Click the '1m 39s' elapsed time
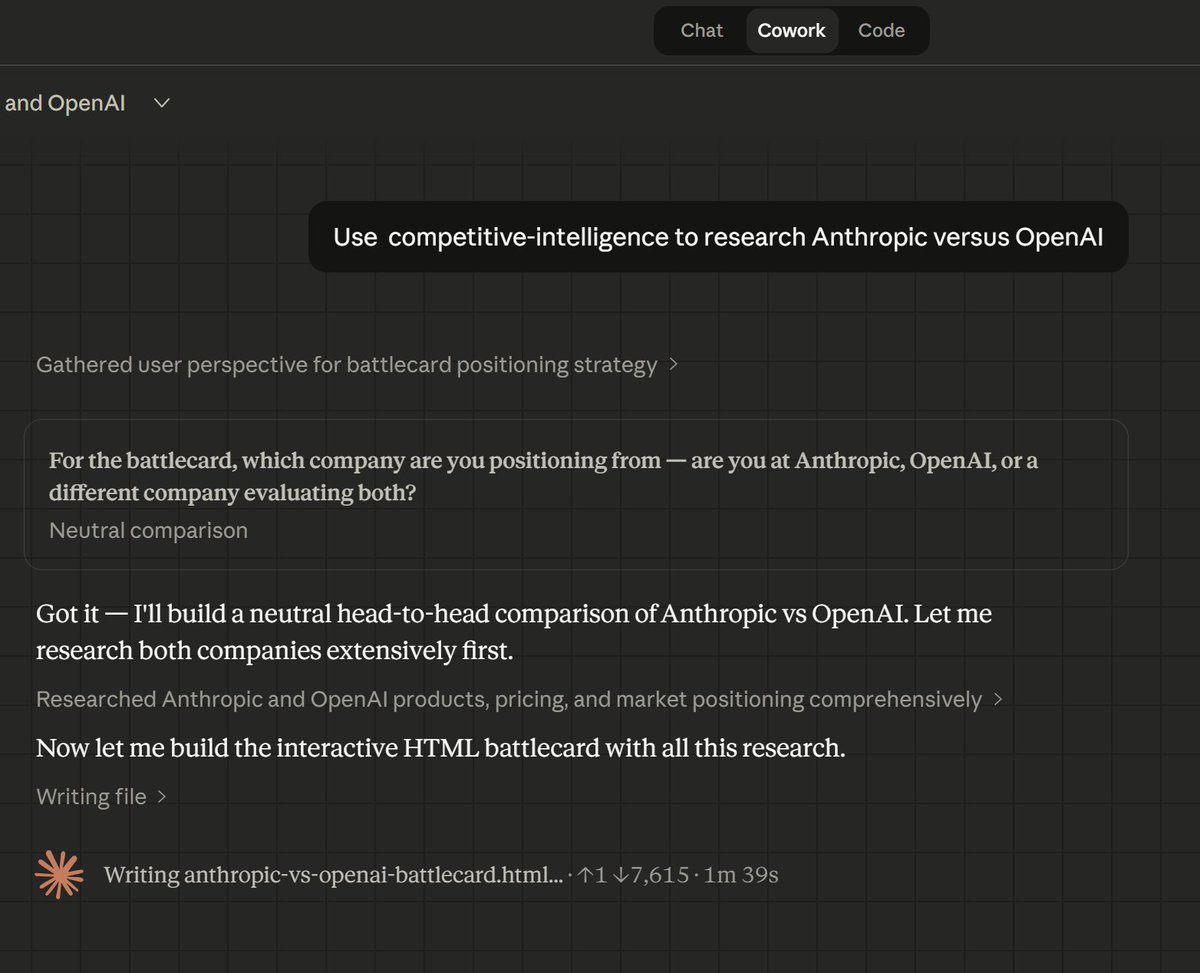This screenshot has height=973, width=1200. [x=741, y=875]
